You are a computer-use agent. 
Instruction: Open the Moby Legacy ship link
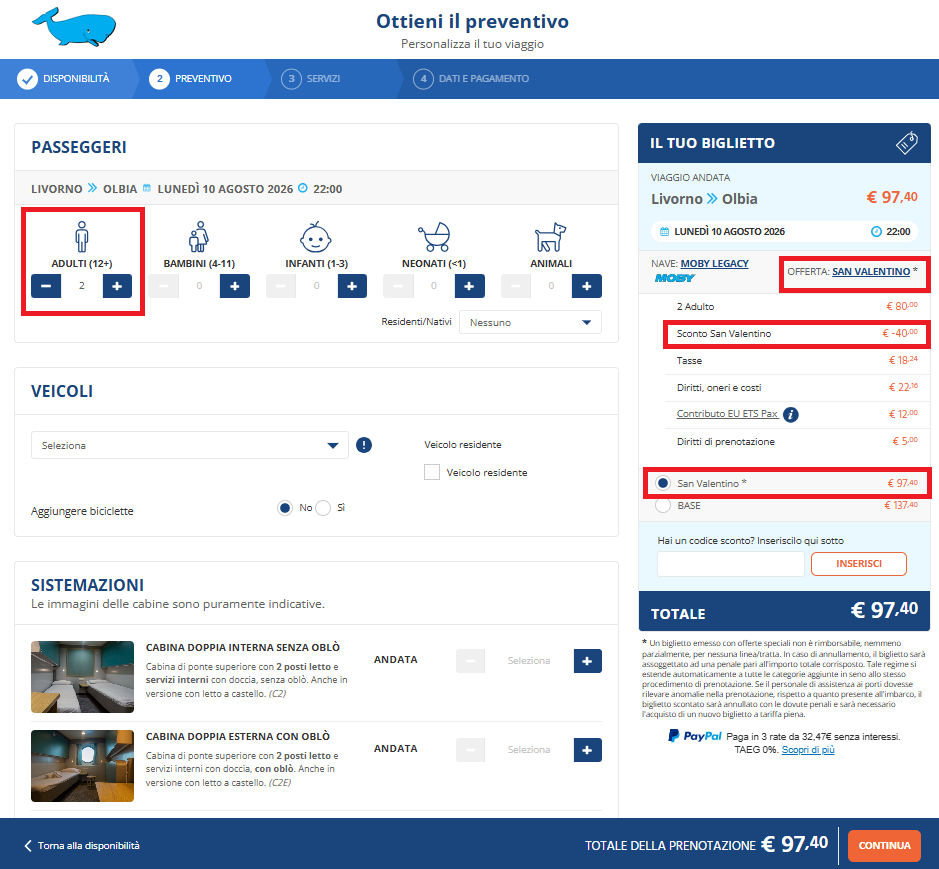[x=715, y=263]
